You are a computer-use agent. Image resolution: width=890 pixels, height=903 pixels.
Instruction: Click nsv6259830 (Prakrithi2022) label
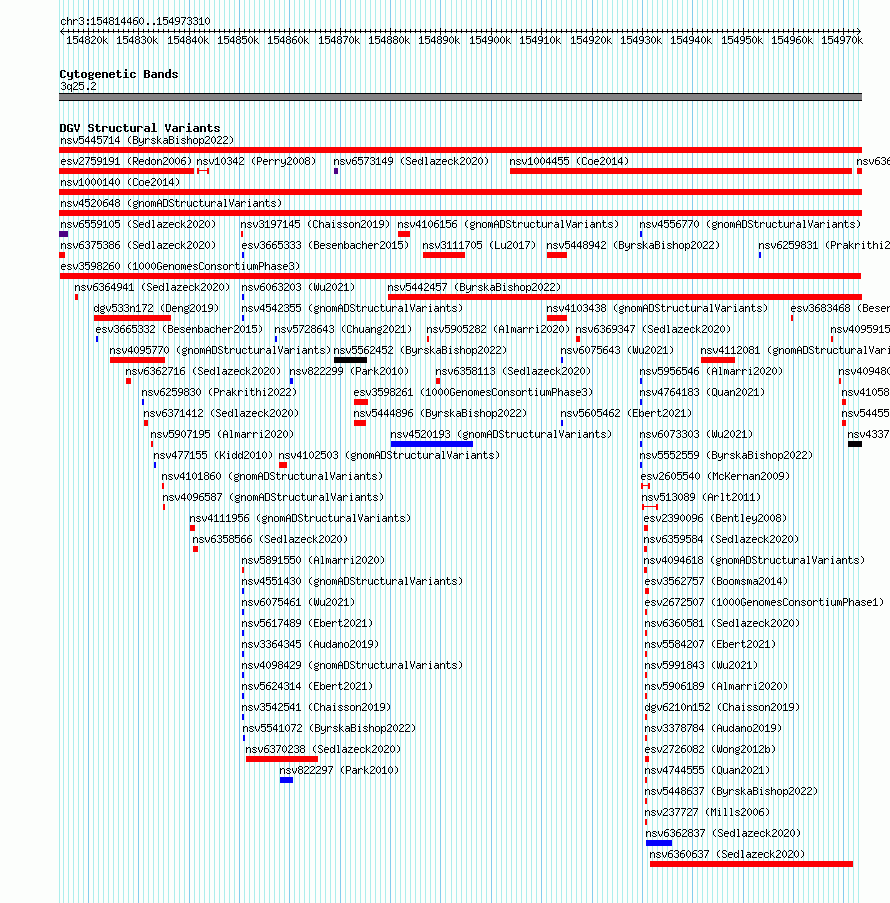(x=219, y=393)
